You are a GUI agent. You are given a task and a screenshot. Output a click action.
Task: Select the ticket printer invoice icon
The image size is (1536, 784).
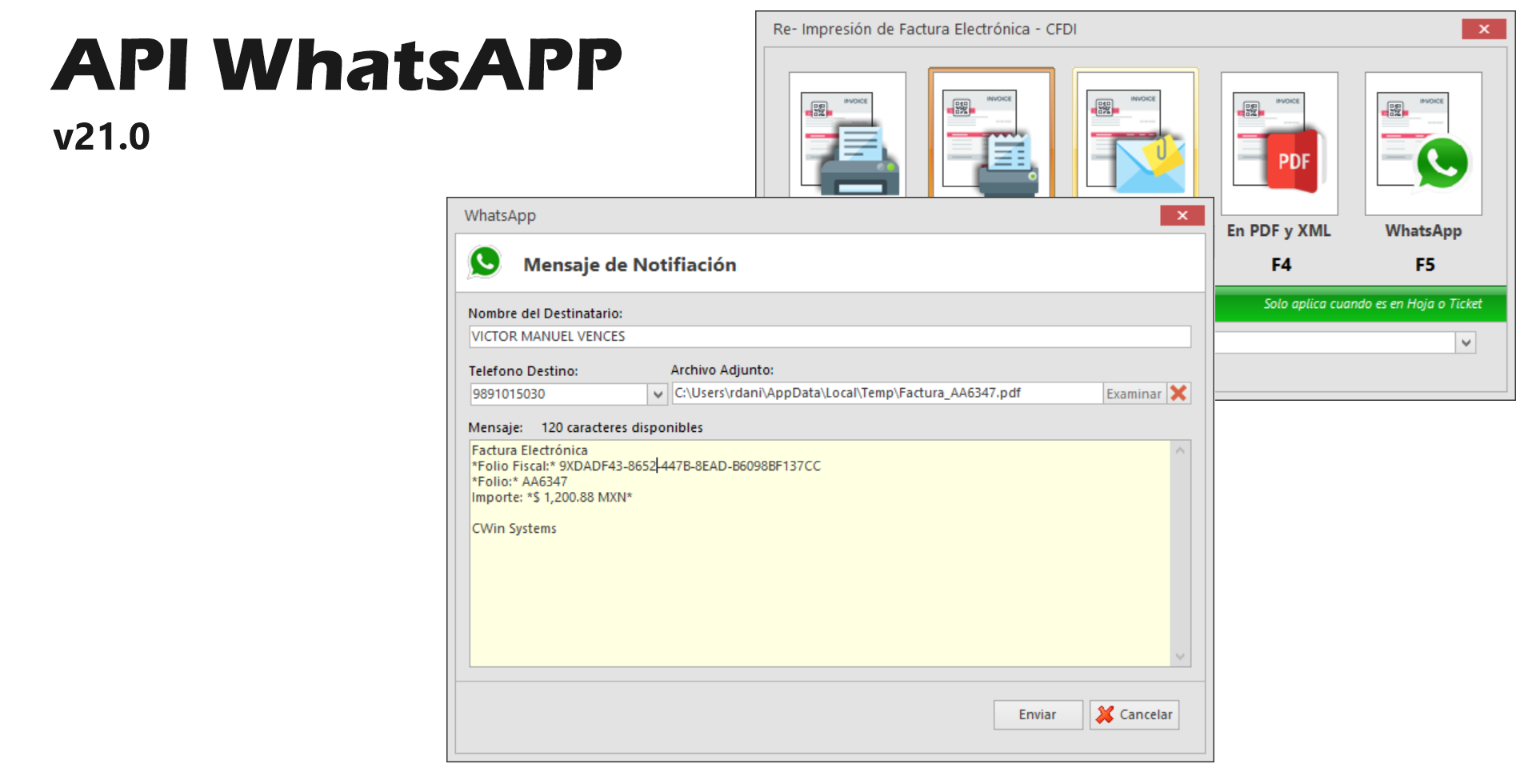pyautogui.click(x=991, y=133)
